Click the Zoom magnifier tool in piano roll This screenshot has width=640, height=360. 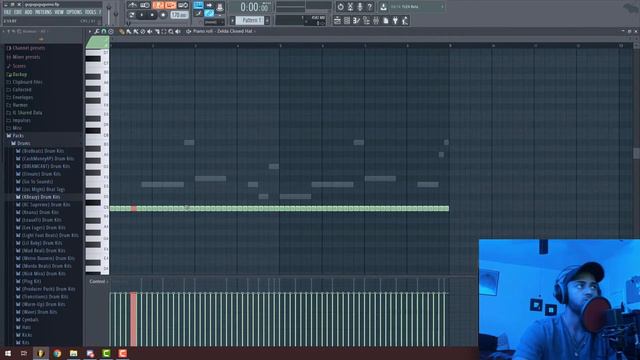171,31
